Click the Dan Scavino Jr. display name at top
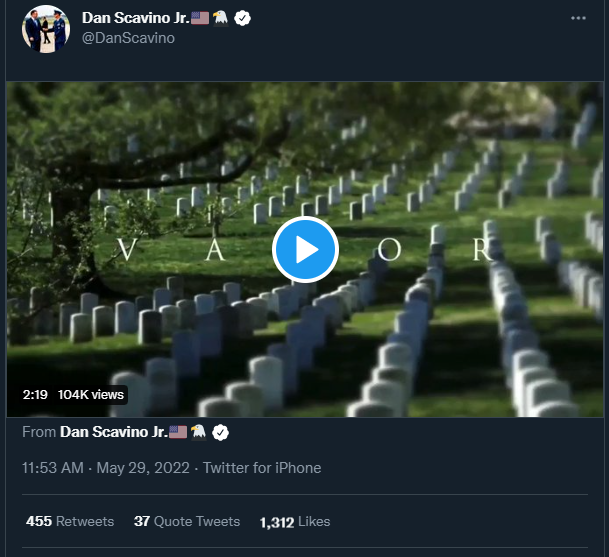609x557 pixels. pyautogui.click(x=136, y=18)
